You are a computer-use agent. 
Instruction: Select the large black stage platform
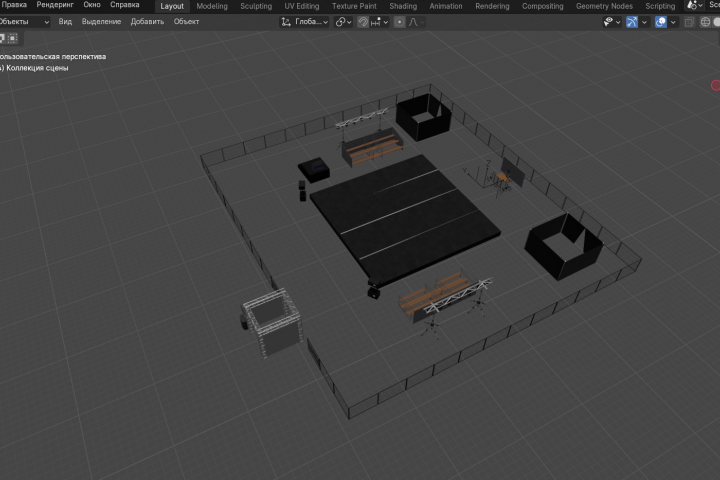[x=405, y=220]
